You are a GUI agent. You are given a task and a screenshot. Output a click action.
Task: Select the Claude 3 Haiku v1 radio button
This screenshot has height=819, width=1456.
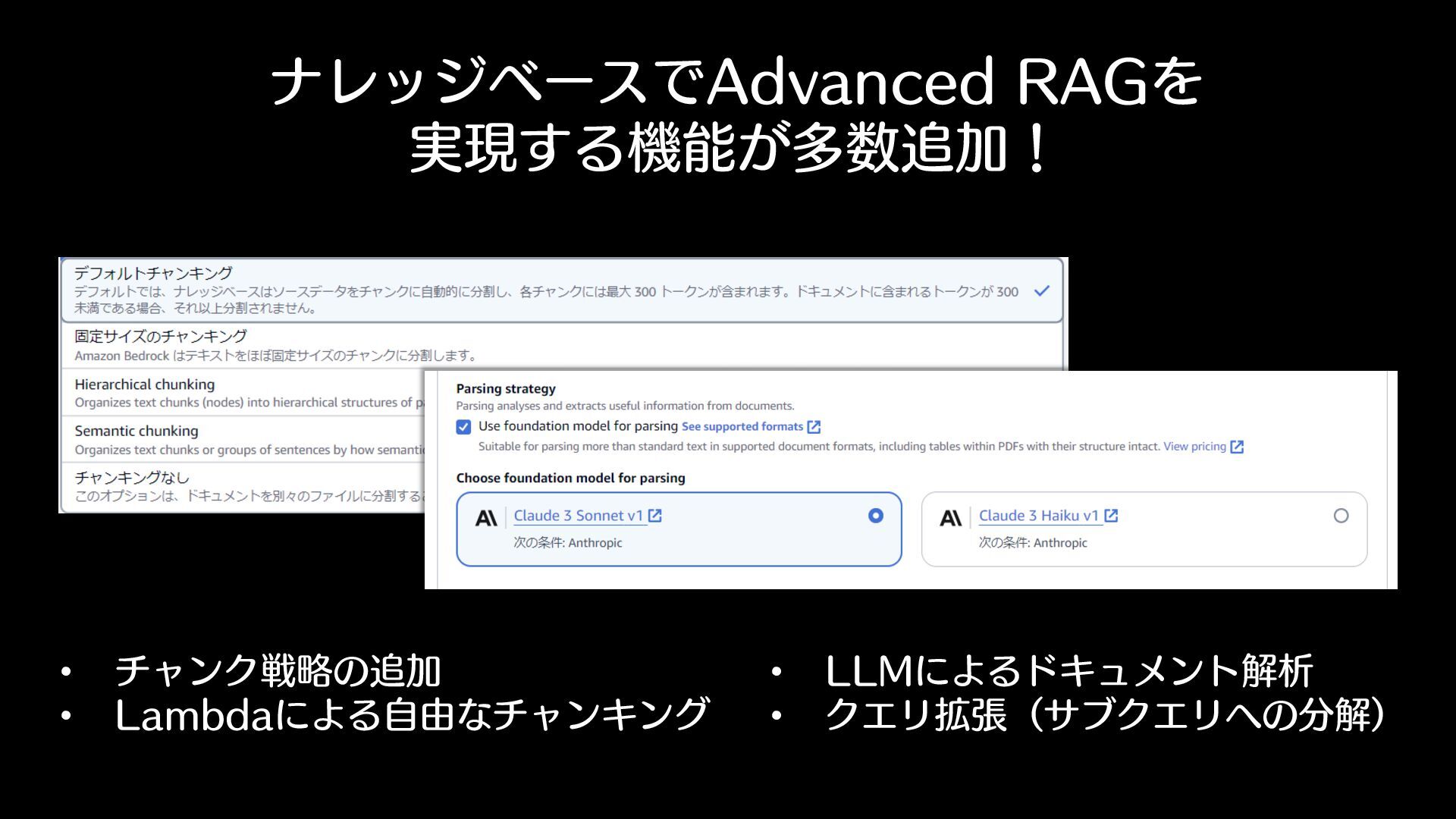tap(1341, 516)
